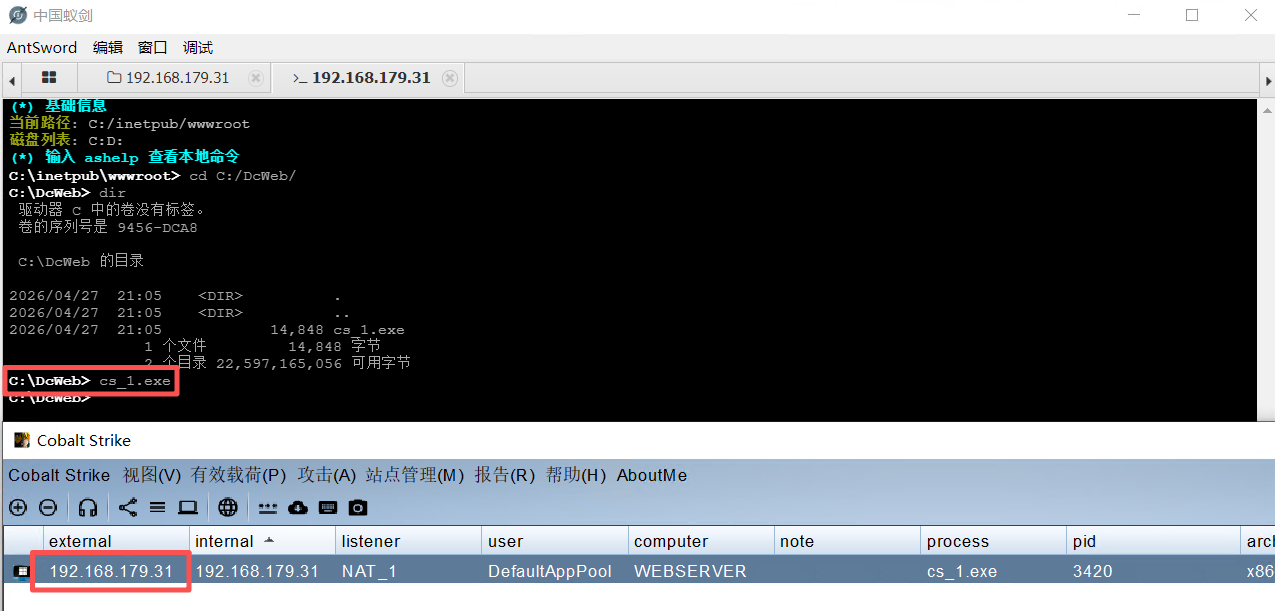Image resolution: width=1275 pixels, height=611 pixels.
Task: Open the credentials asterisk icon
Action: pos(267,508)
